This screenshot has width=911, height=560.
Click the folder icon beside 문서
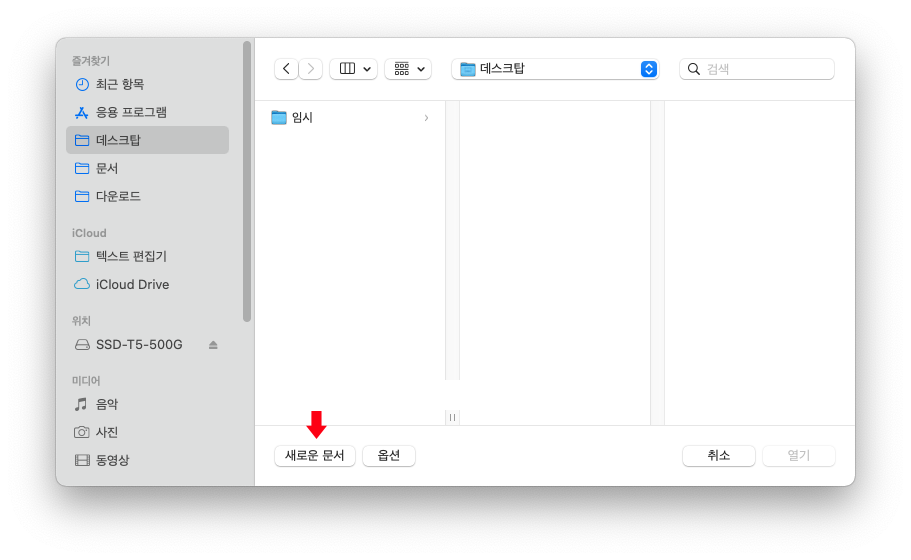point(82,168)
